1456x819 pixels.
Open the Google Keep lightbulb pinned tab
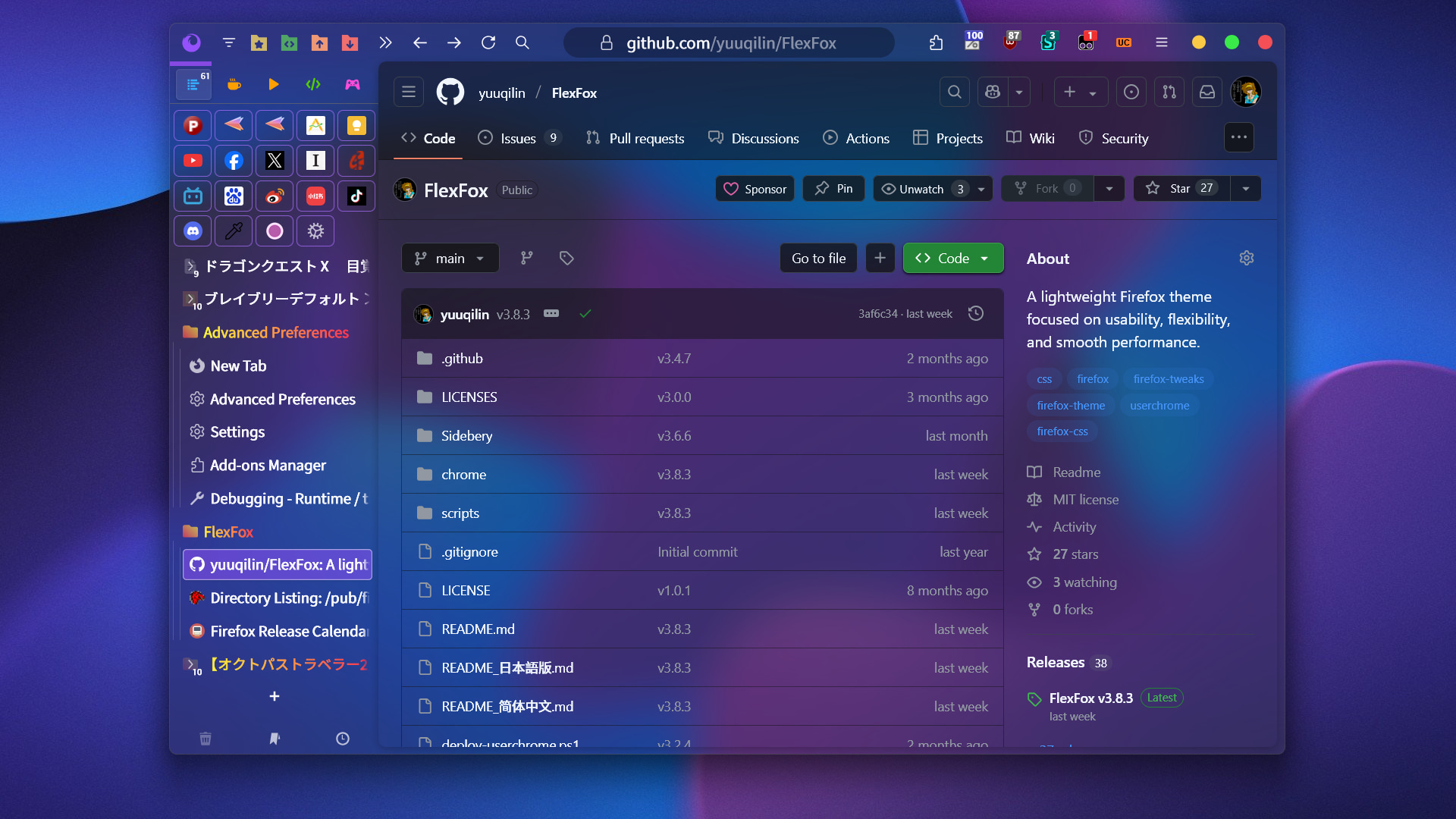356,125
